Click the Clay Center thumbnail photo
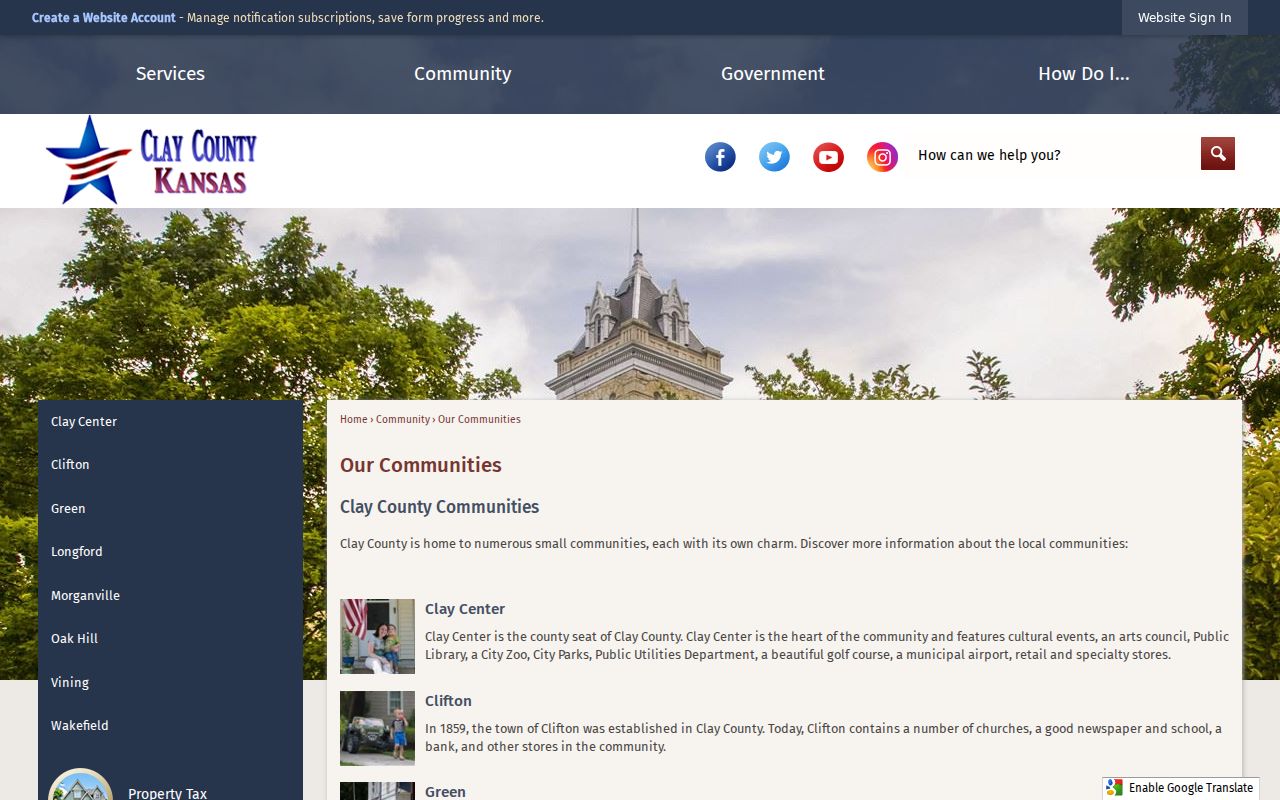The image size is (1280, 800). coord(377,636)
